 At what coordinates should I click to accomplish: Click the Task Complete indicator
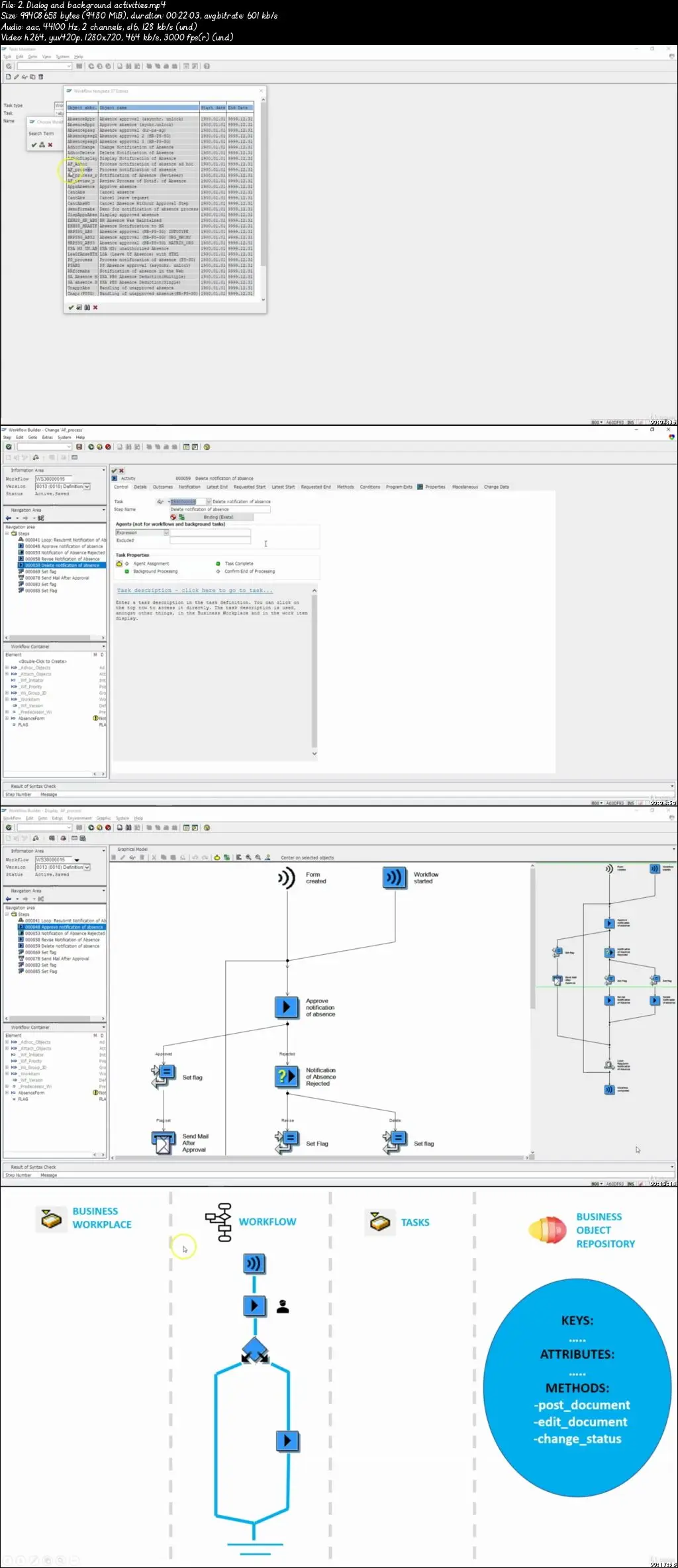(x=218, y=564)
